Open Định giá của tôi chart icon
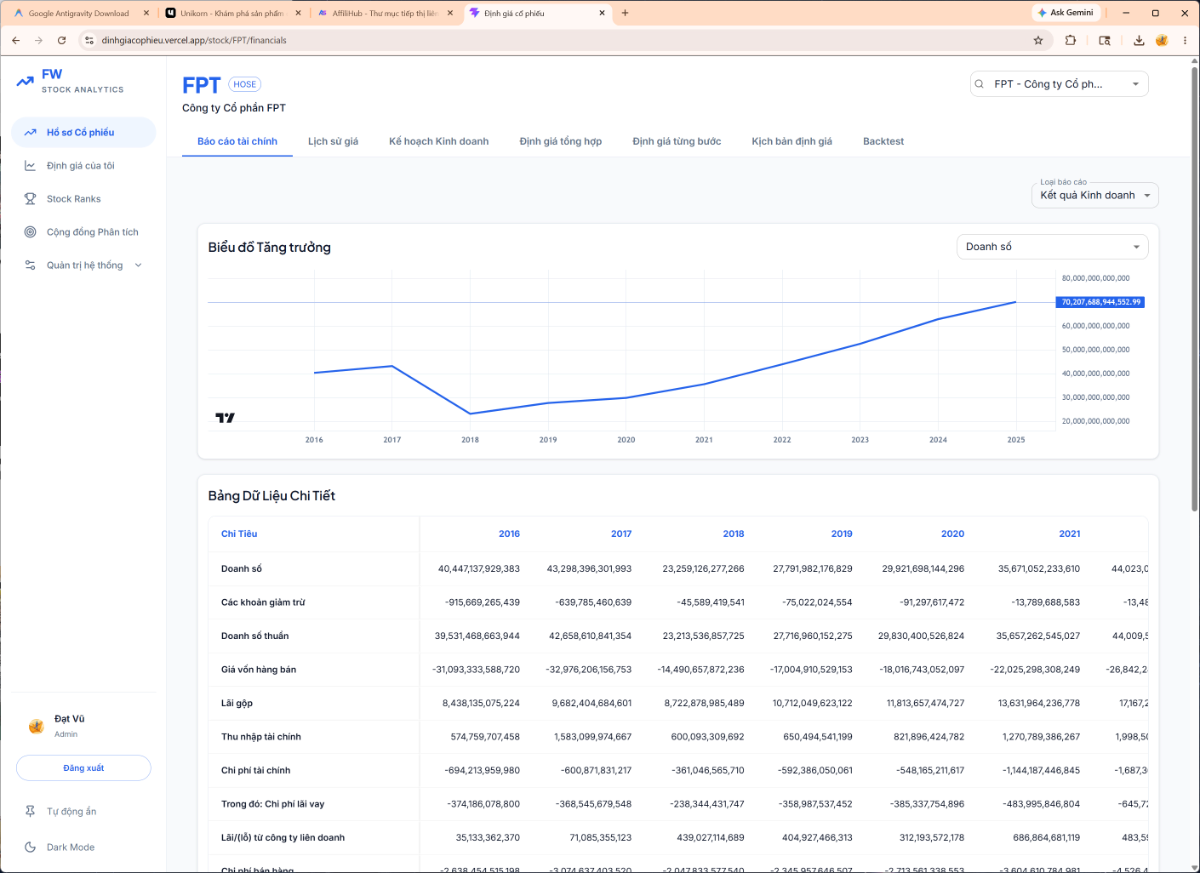Screen dimensions: 1200x873 point(31,165)
